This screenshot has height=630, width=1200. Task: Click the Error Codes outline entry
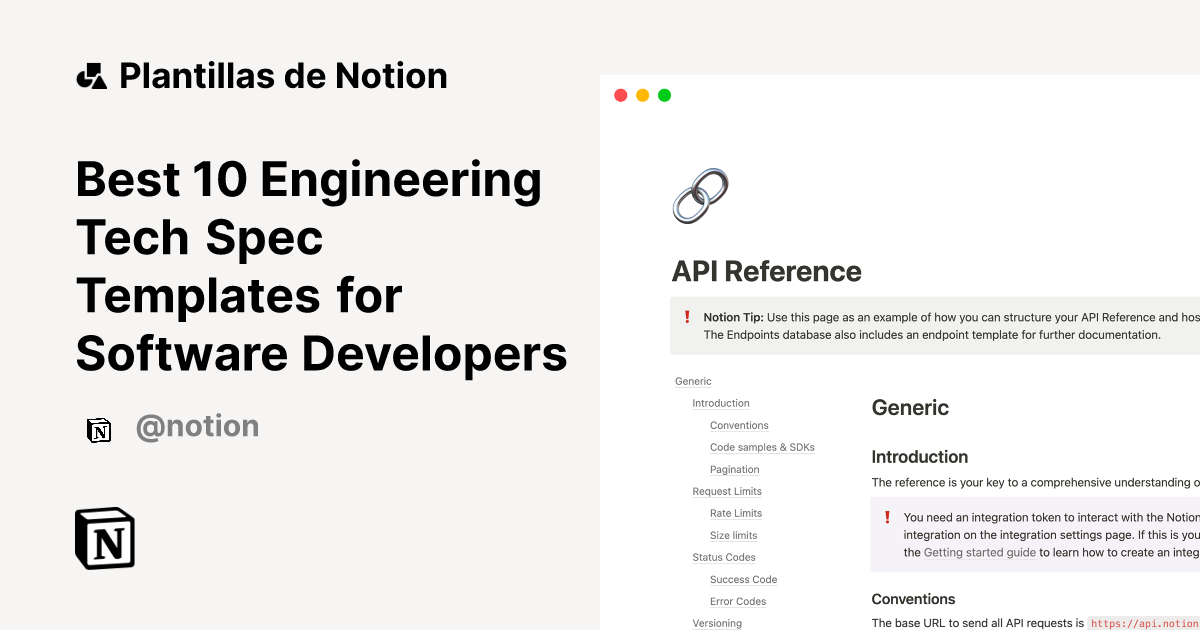738,601
